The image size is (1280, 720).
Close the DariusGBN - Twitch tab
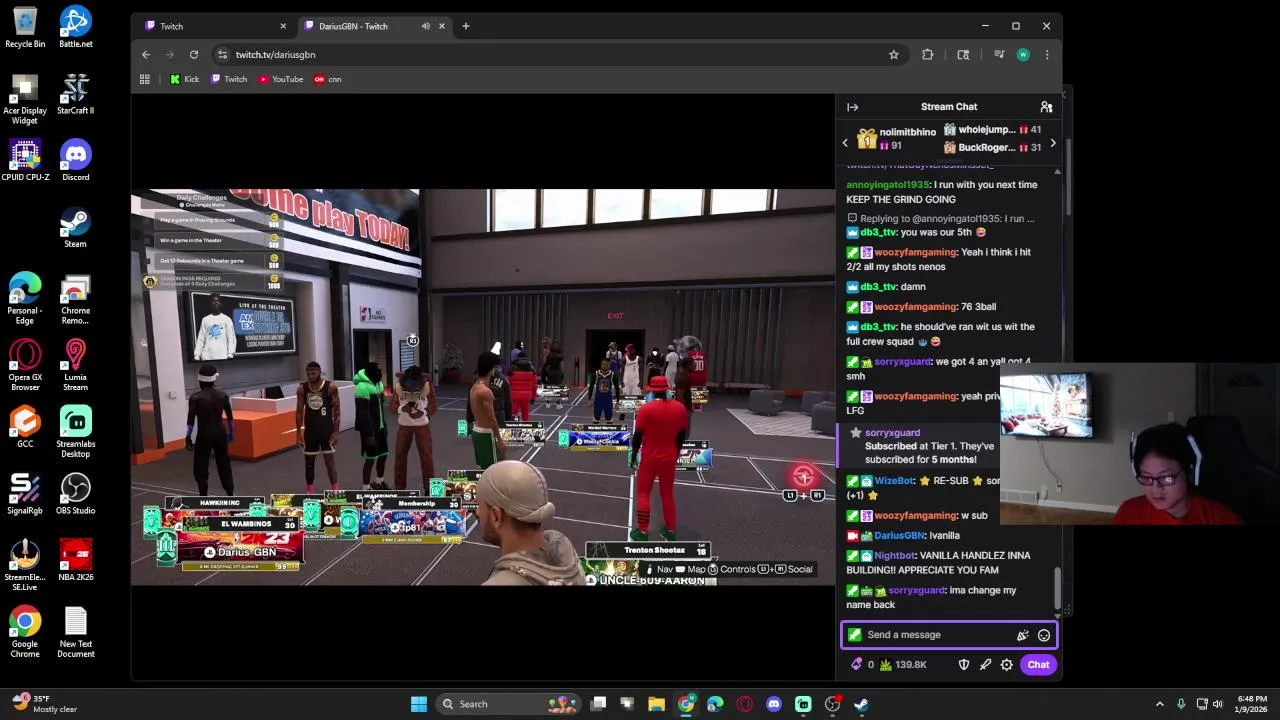click(442, 26)
